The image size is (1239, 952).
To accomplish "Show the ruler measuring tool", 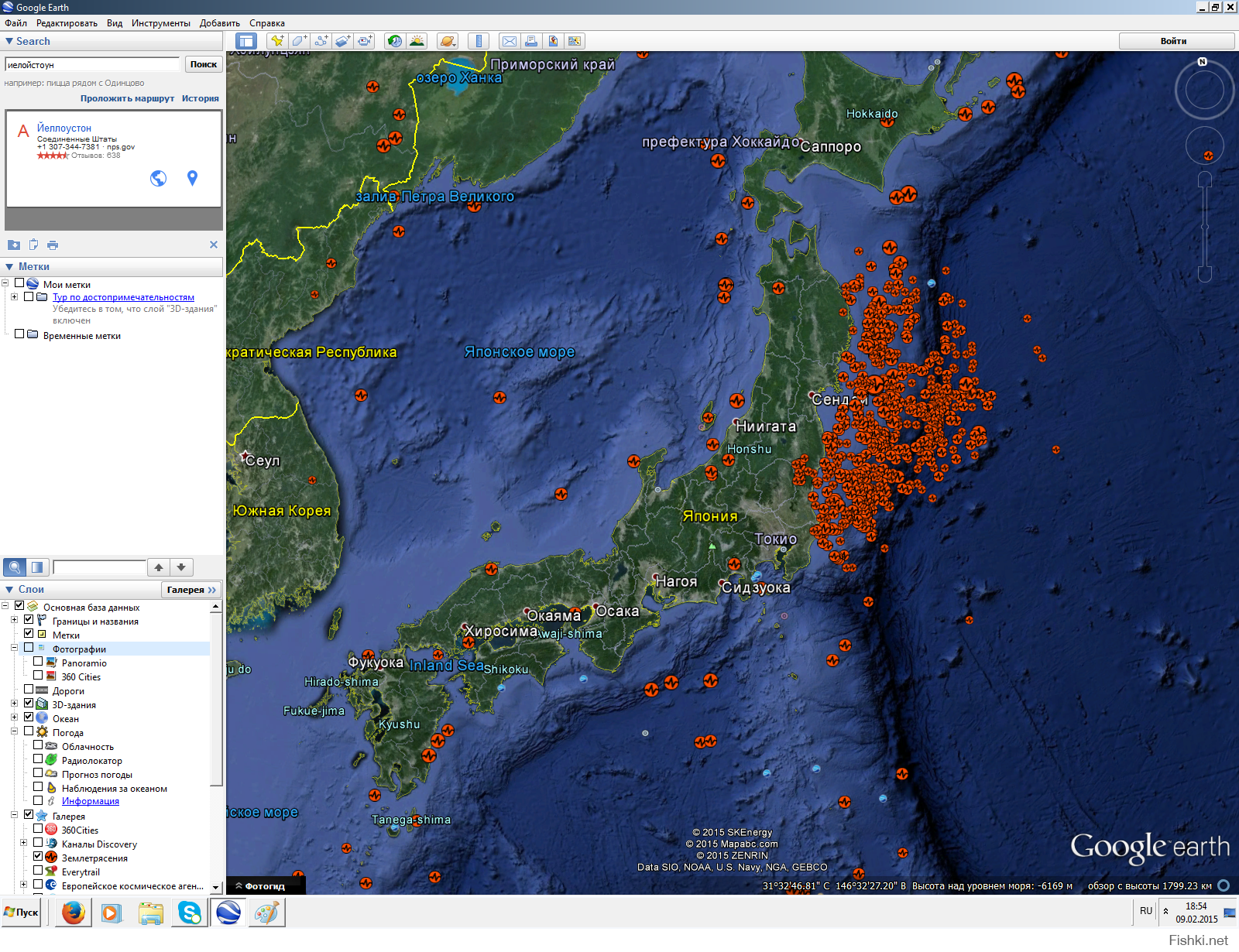I will point(479,41).
